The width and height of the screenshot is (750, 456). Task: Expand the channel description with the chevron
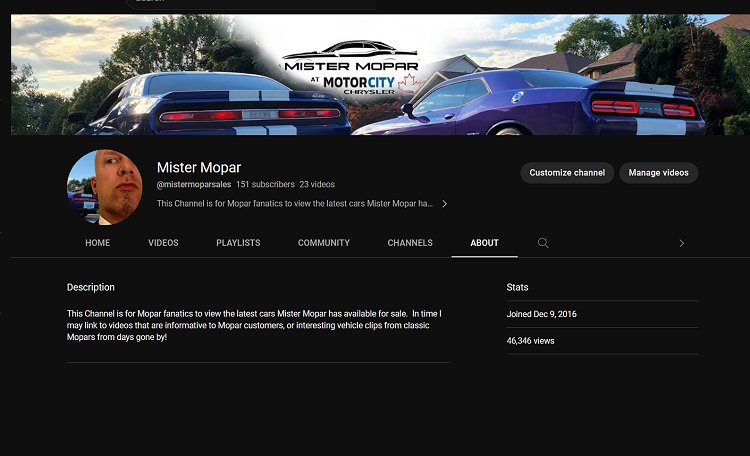pos(444,204)
